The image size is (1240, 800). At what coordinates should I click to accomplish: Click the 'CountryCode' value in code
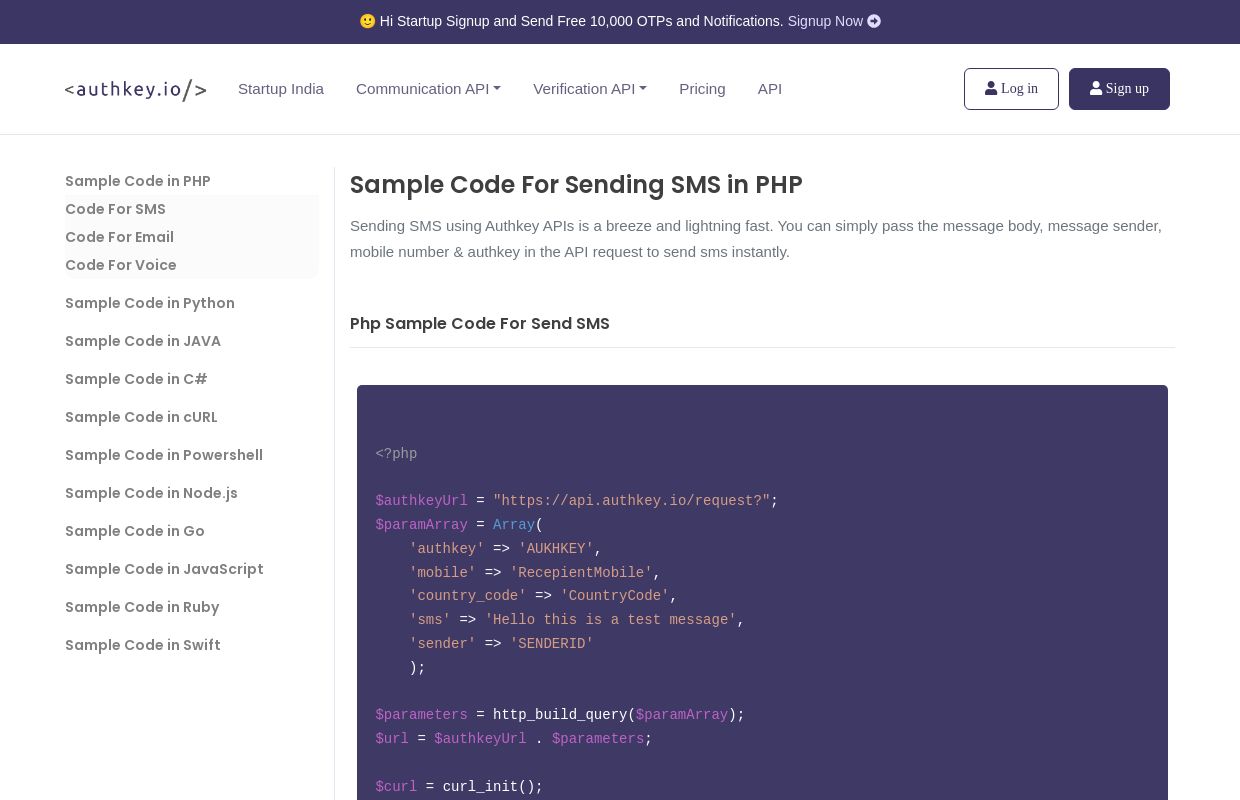pos(615,596)
